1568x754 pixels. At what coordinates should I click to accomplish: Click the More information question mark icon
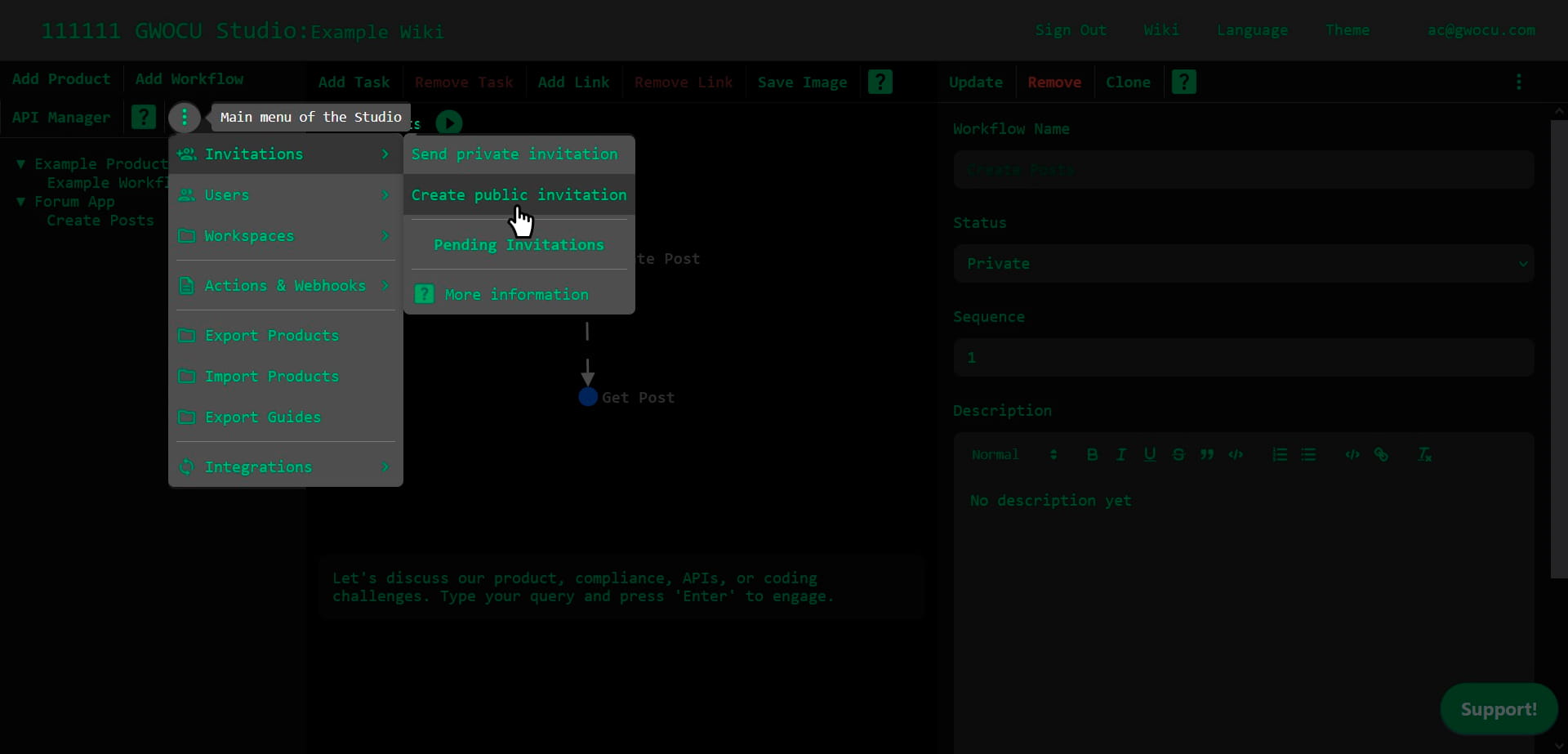[425, 294]
